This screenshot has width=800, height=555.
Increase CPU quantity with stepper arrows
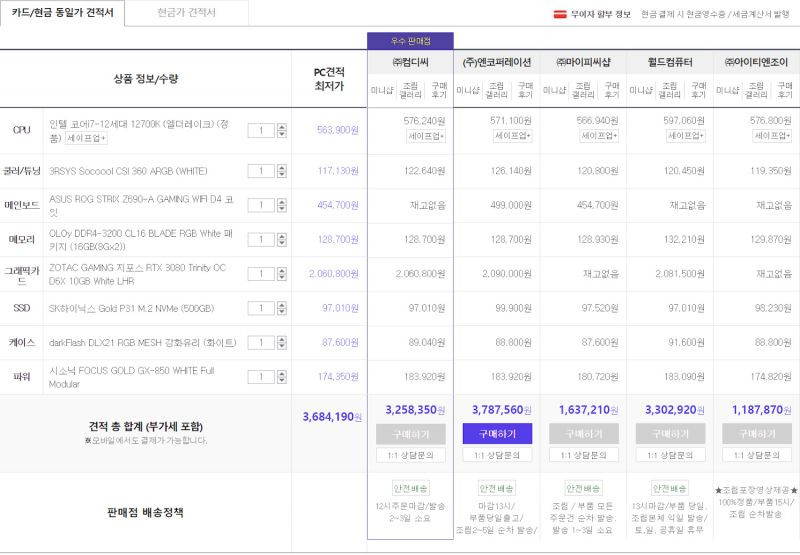pos(282,131)
